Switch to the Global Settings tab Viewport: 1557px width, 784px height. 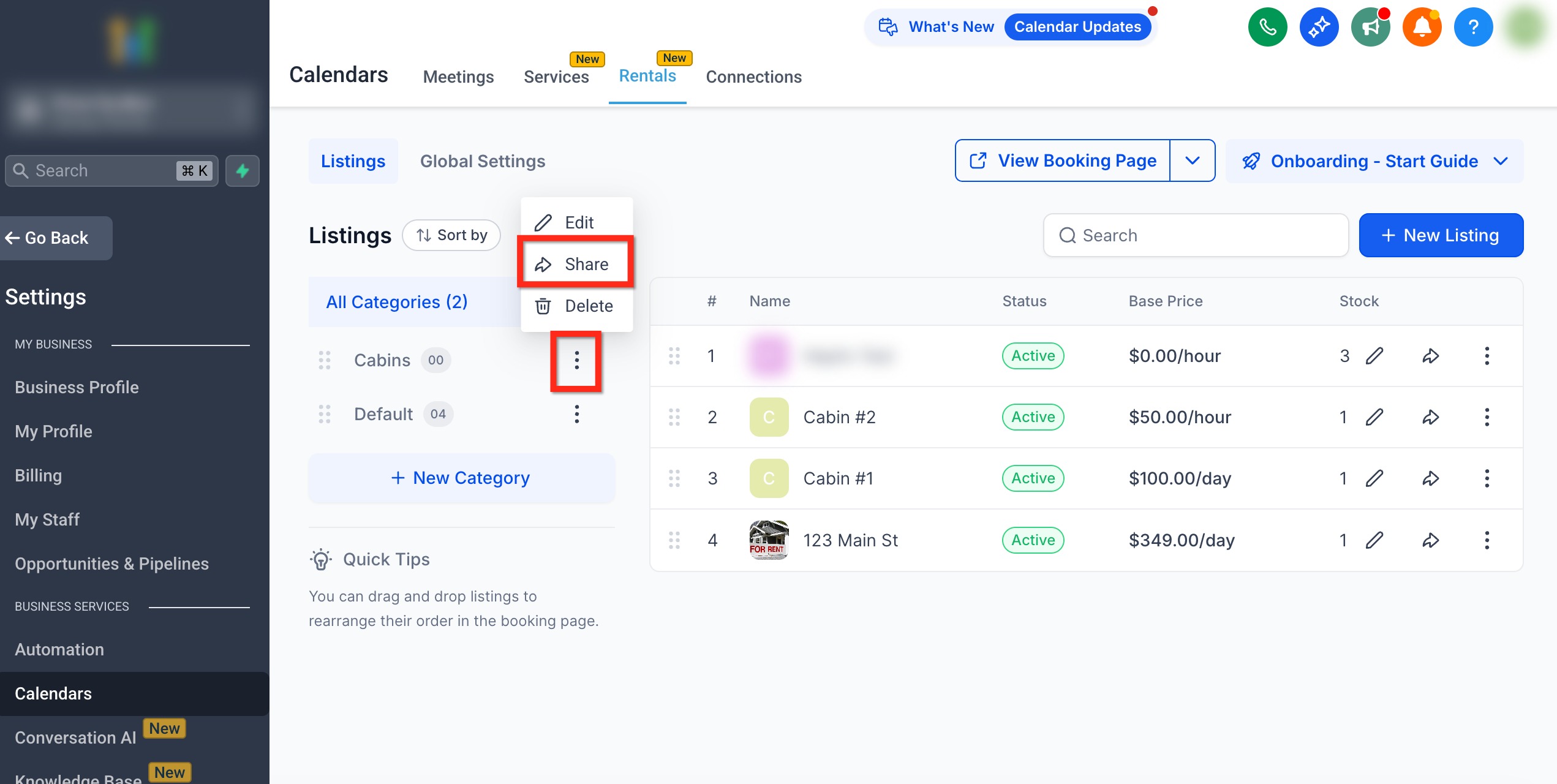pyautogui.click(x=482, y=161)
